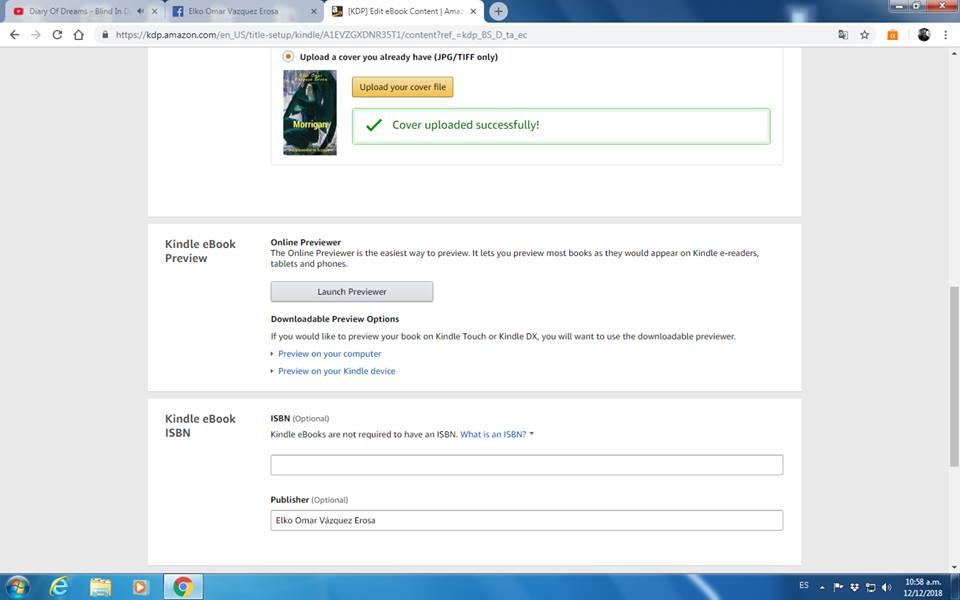Mute the Diary Of Dreams tab audio icon
The image size is (960, 600).
(139, 12)
